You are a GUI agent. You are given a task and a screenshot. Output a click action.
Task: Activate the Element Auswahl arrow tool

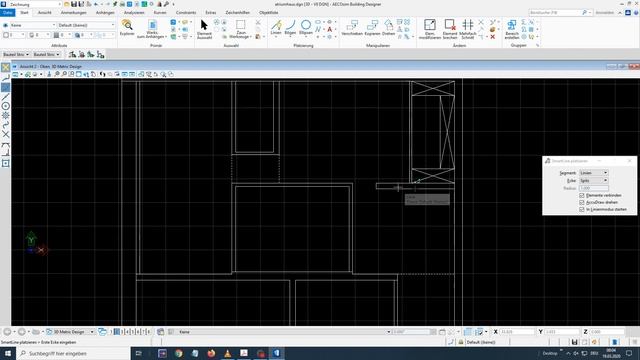[x=204, y=29]
